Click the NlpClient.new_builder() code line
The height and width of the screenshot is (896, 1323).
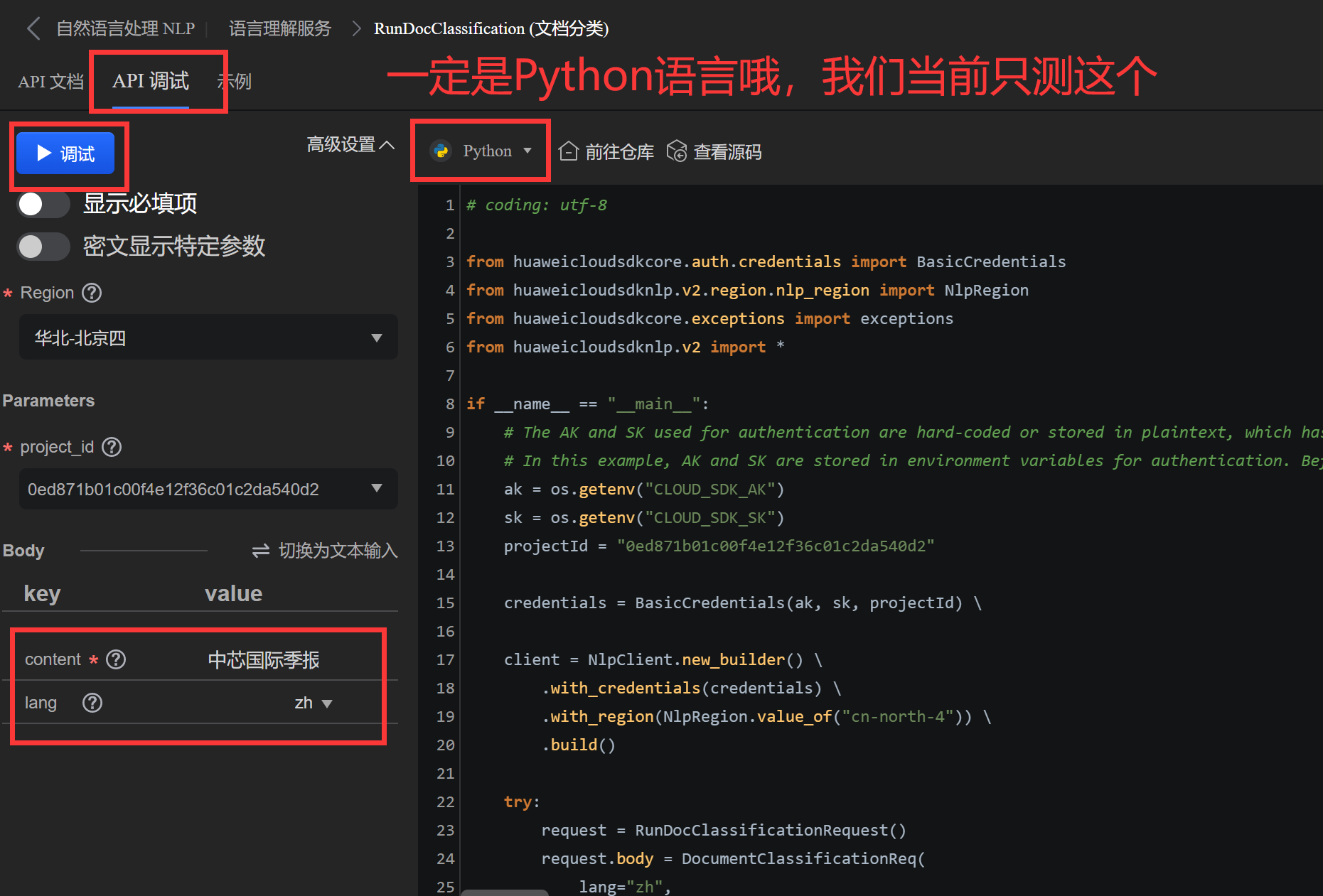point(663,659)
